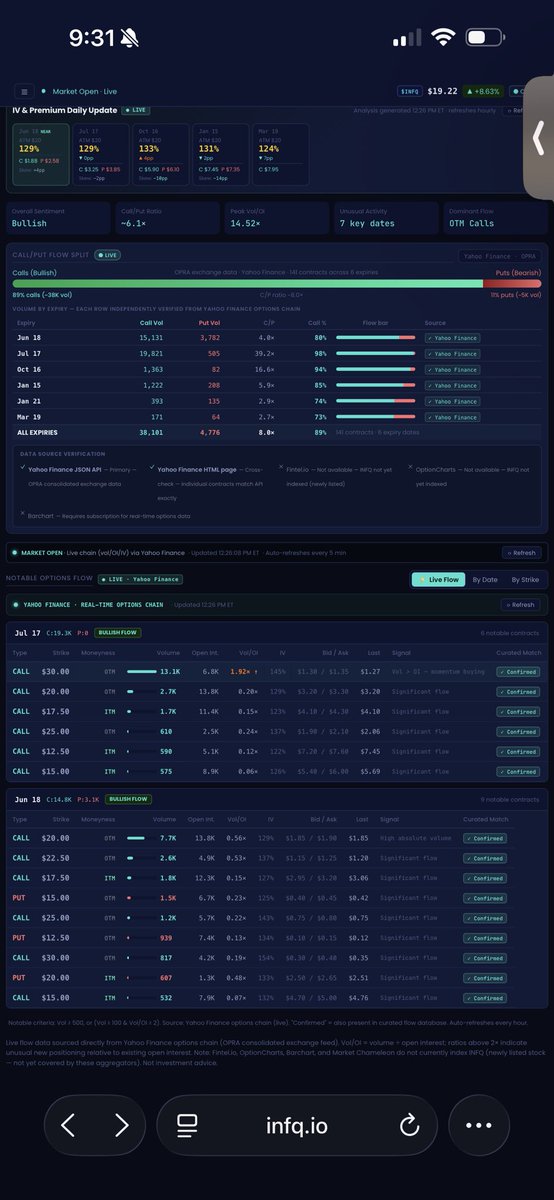
Task: Tap the BULLISH FLOW badge in the Jun 18 section
Action: pos(128,799)
